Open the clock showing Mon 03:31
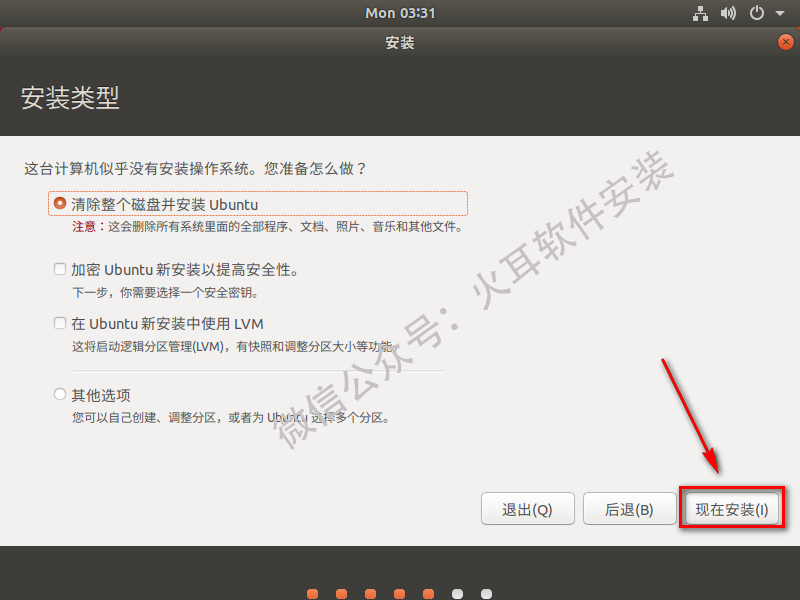 (x=400, y=13)
